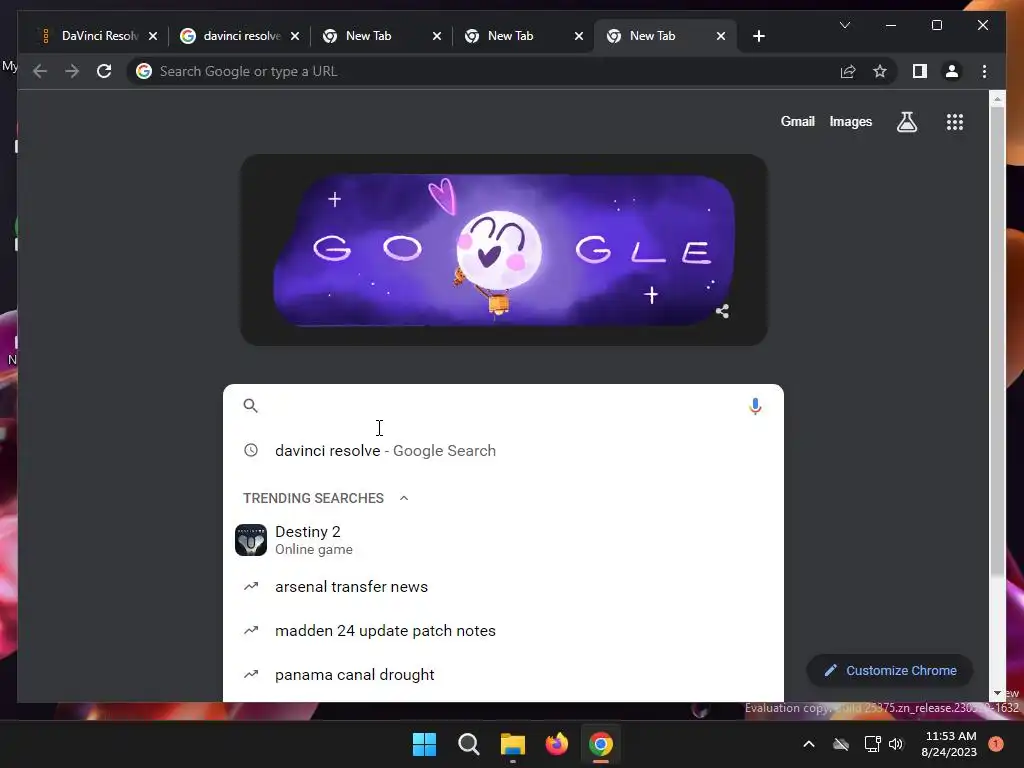This screenshot has width=1024, height=768.
Task: Click the Customize Chrome button
Action: 889,671
